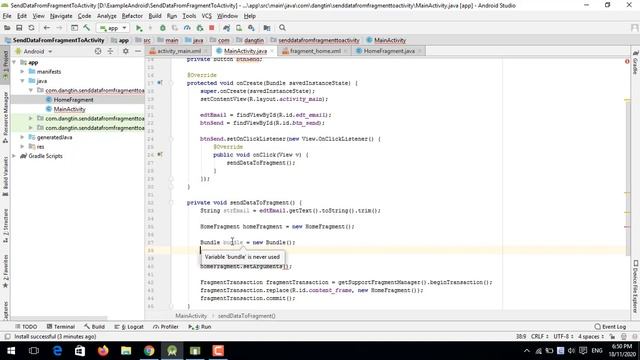Collapse the java folder
Screen dimensions: 640x360
tap(22, 81)
